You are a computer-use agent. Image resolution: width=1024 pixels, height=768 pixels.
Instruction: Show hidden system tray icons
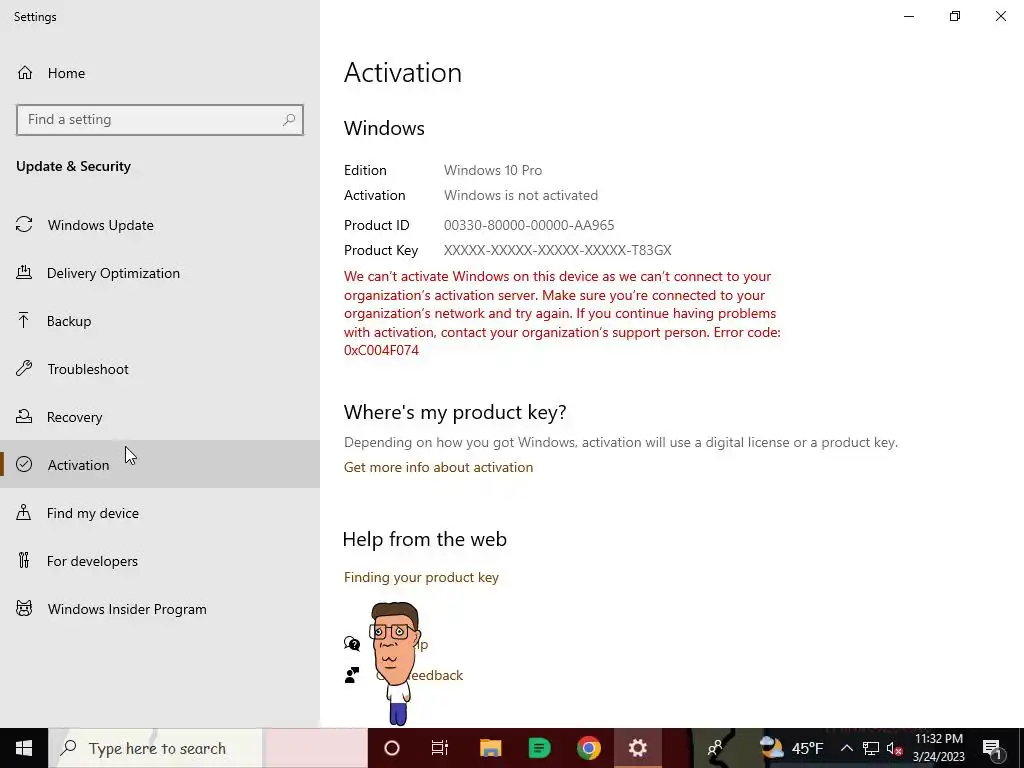click(846, 748)
